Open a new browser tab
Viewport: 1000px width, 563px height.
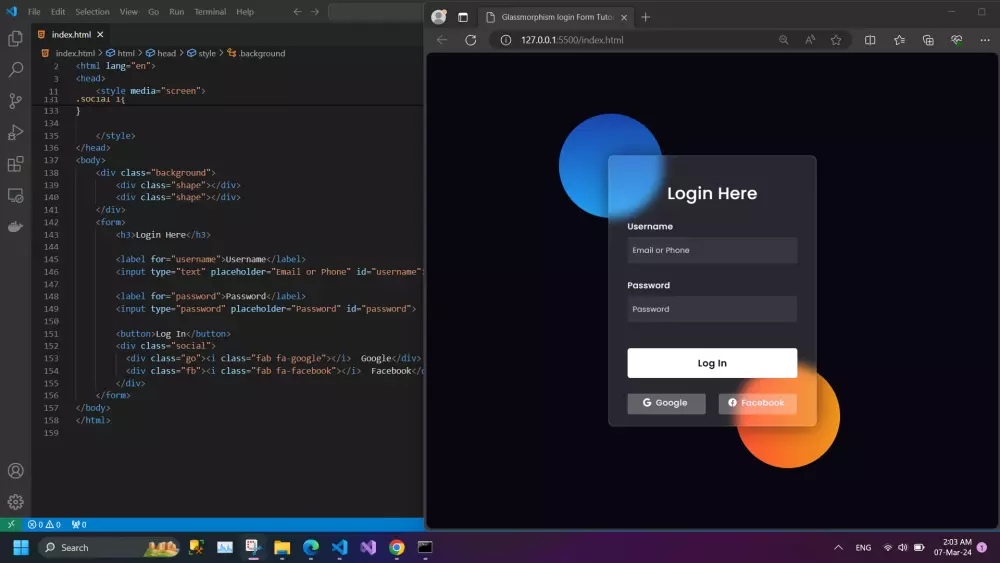coord(645,17)
